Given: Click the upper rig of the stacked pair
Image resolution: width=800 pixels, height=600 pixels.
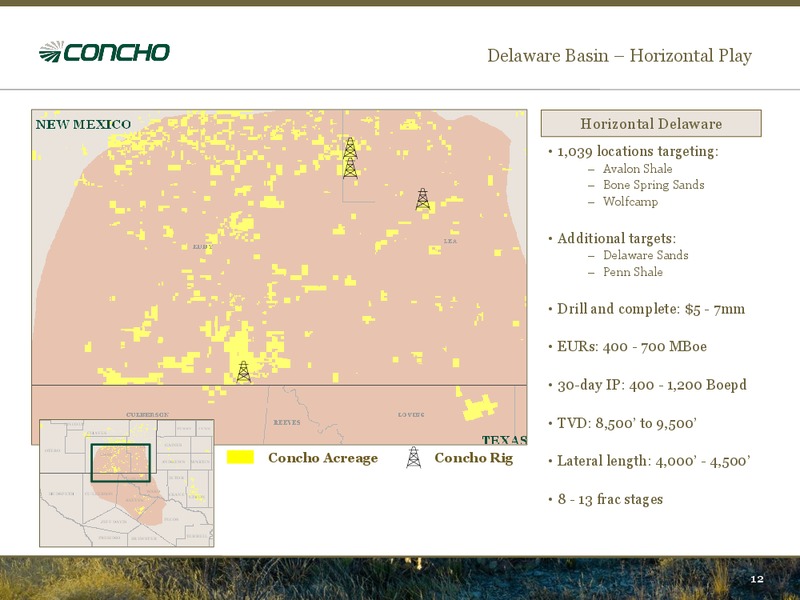Looking at the screenshot, I should click(350, 148).
